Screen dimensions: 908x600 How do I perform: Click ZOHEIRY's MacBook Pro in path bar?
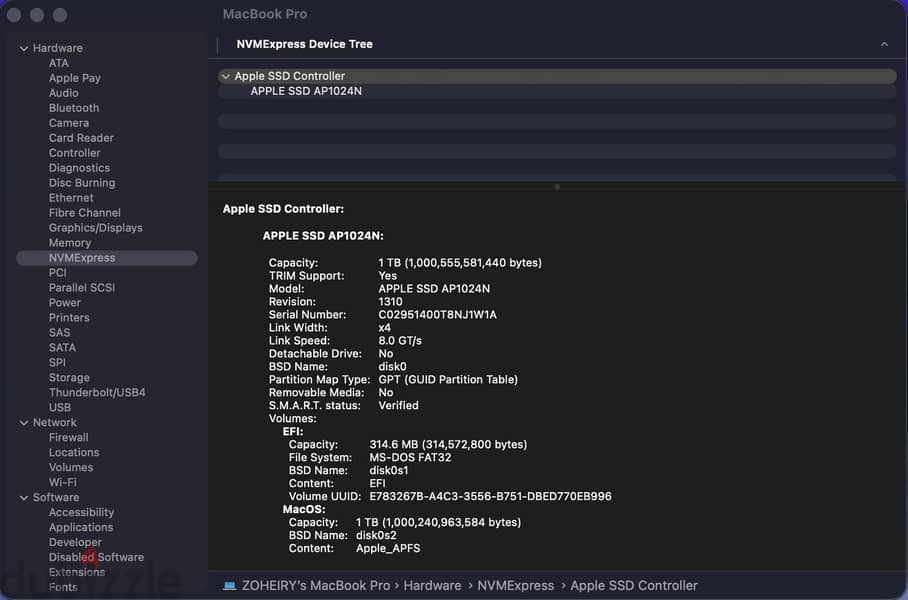pyautogui.click(x=316, y=586)
